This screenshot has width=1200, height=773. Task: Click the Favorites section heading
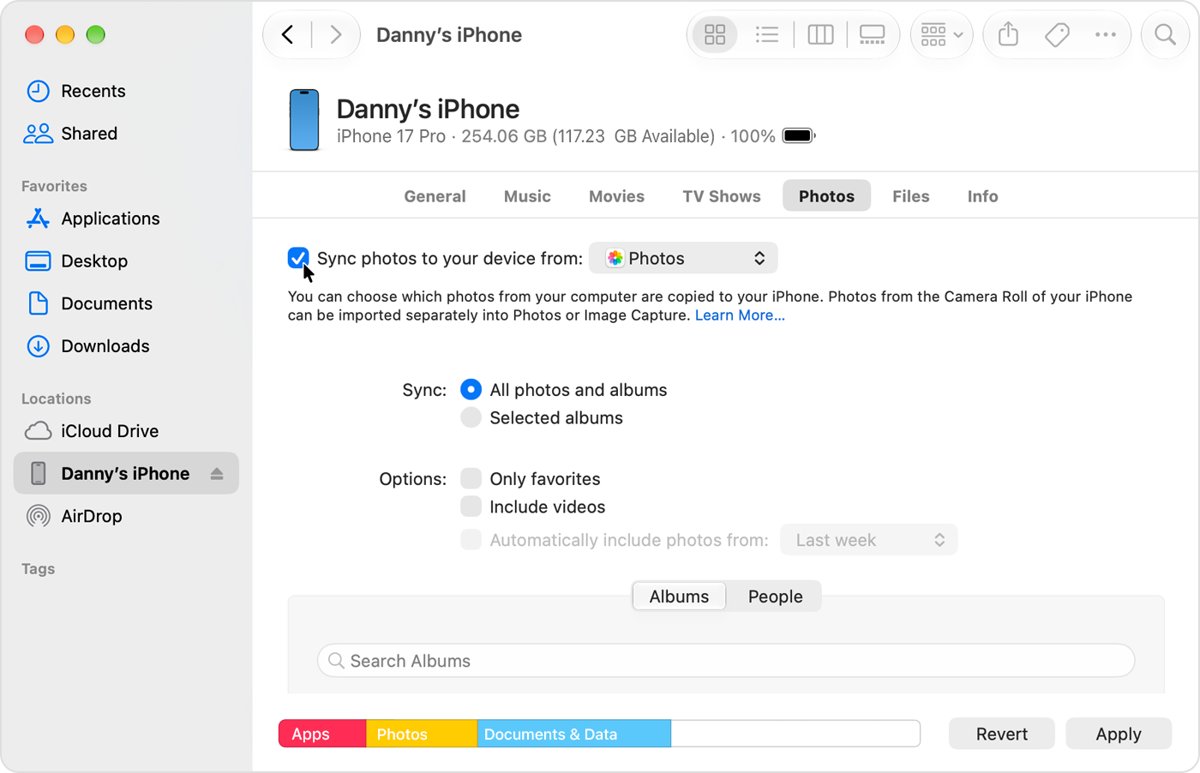tap(54, 186)
